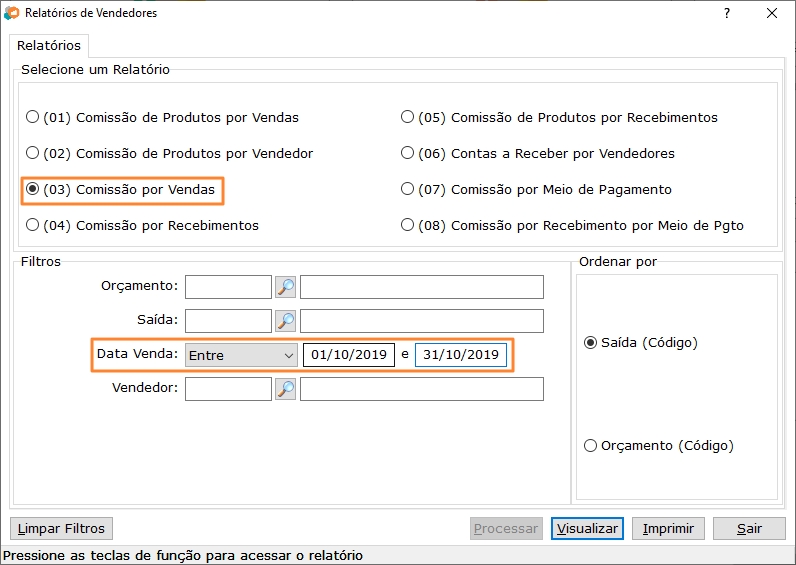Click the Sair button
This screenshot has width=796, height=565.
[x=749, y=528]
